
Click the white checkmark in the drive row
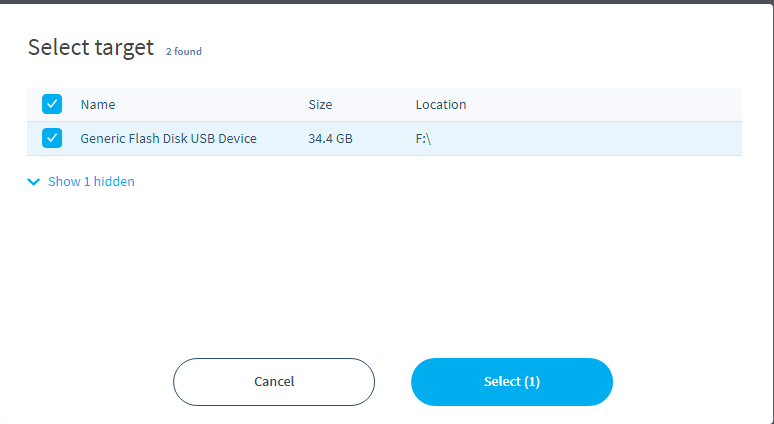pos(52,138)
